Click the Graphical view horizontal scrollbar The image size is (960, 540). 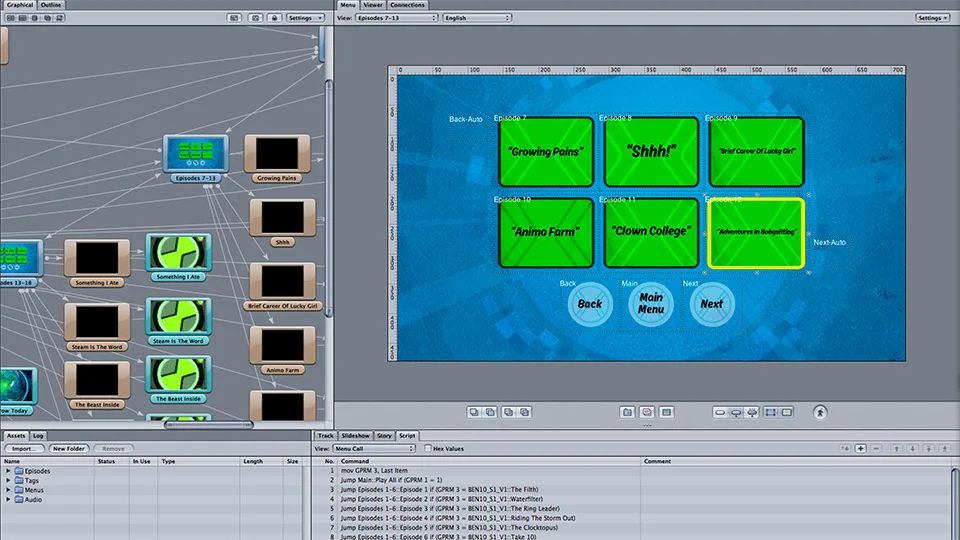(208, 424)
